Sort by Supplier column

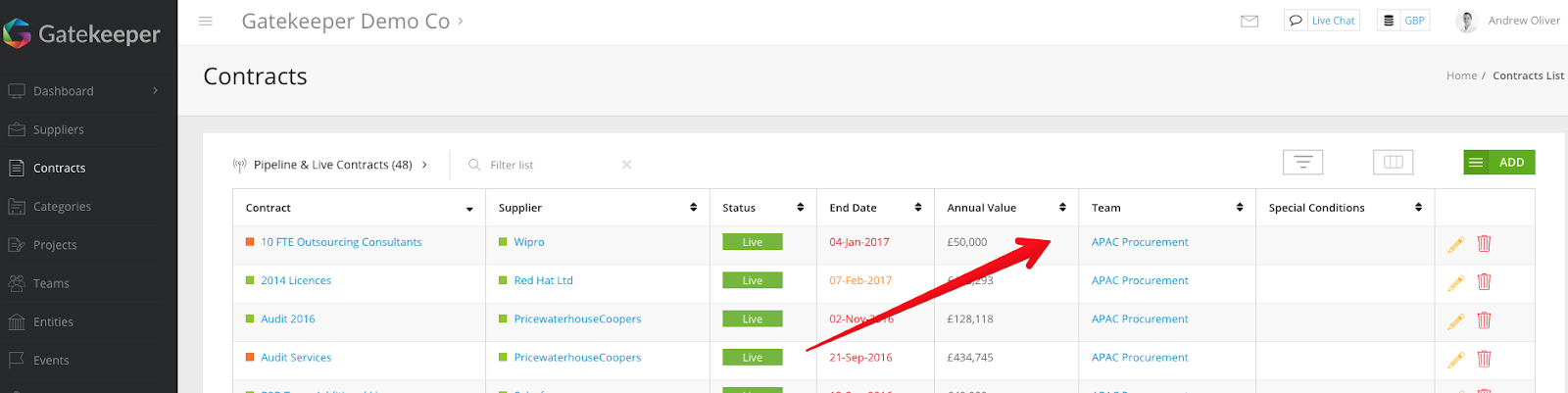coord(597,208)
